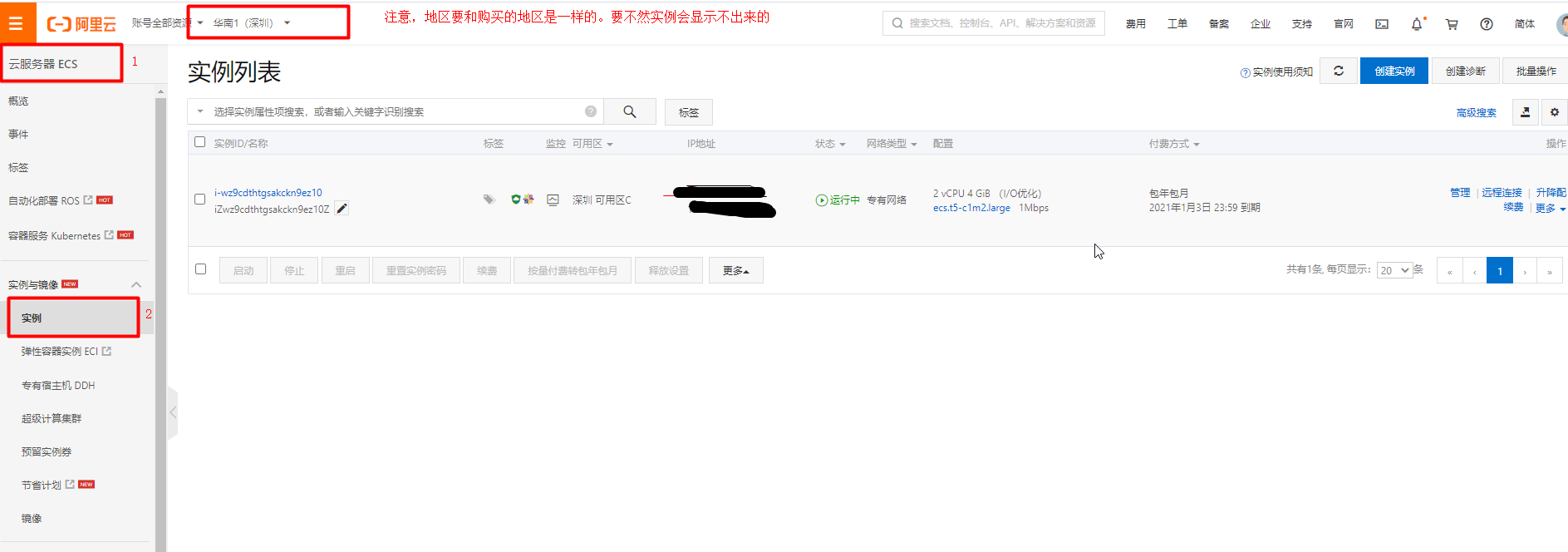1568x552 pixels.
Task: Click the 批量操作 button
Action: [1536, 71]
